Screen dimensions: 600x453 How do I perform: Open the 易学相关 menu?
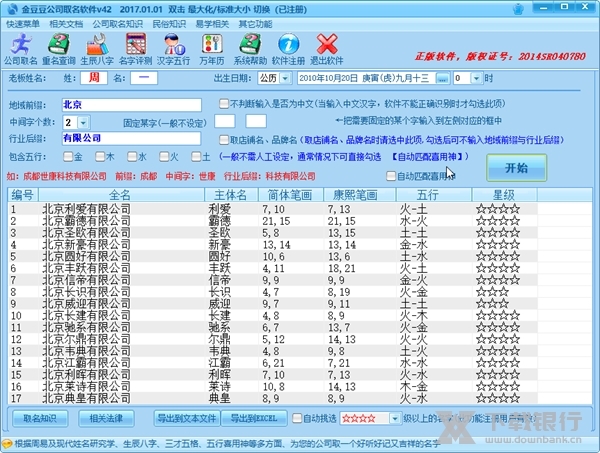pyautogui.click(x=212, y=24)
